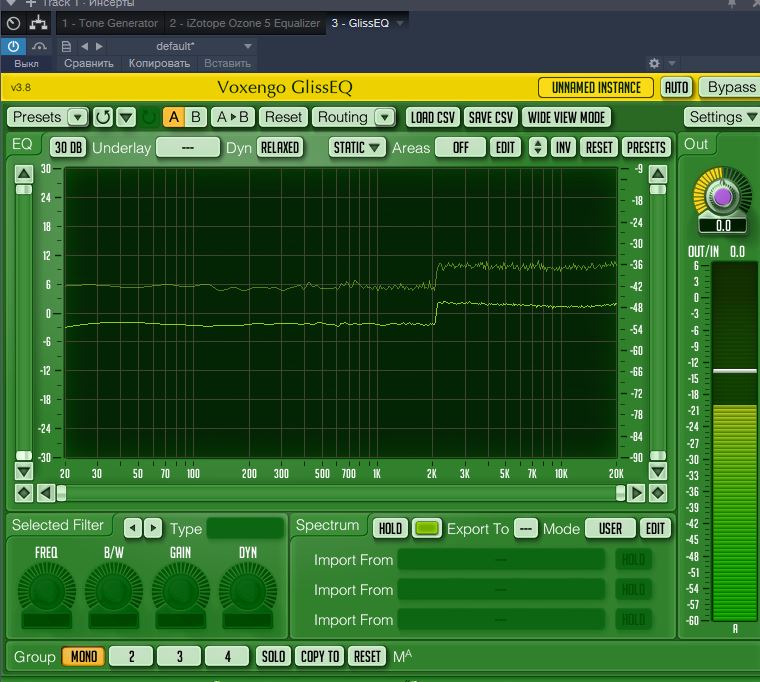Open the Underlay selector
The height and width of the screenshot is (682, 760).
tap(188, 147)
